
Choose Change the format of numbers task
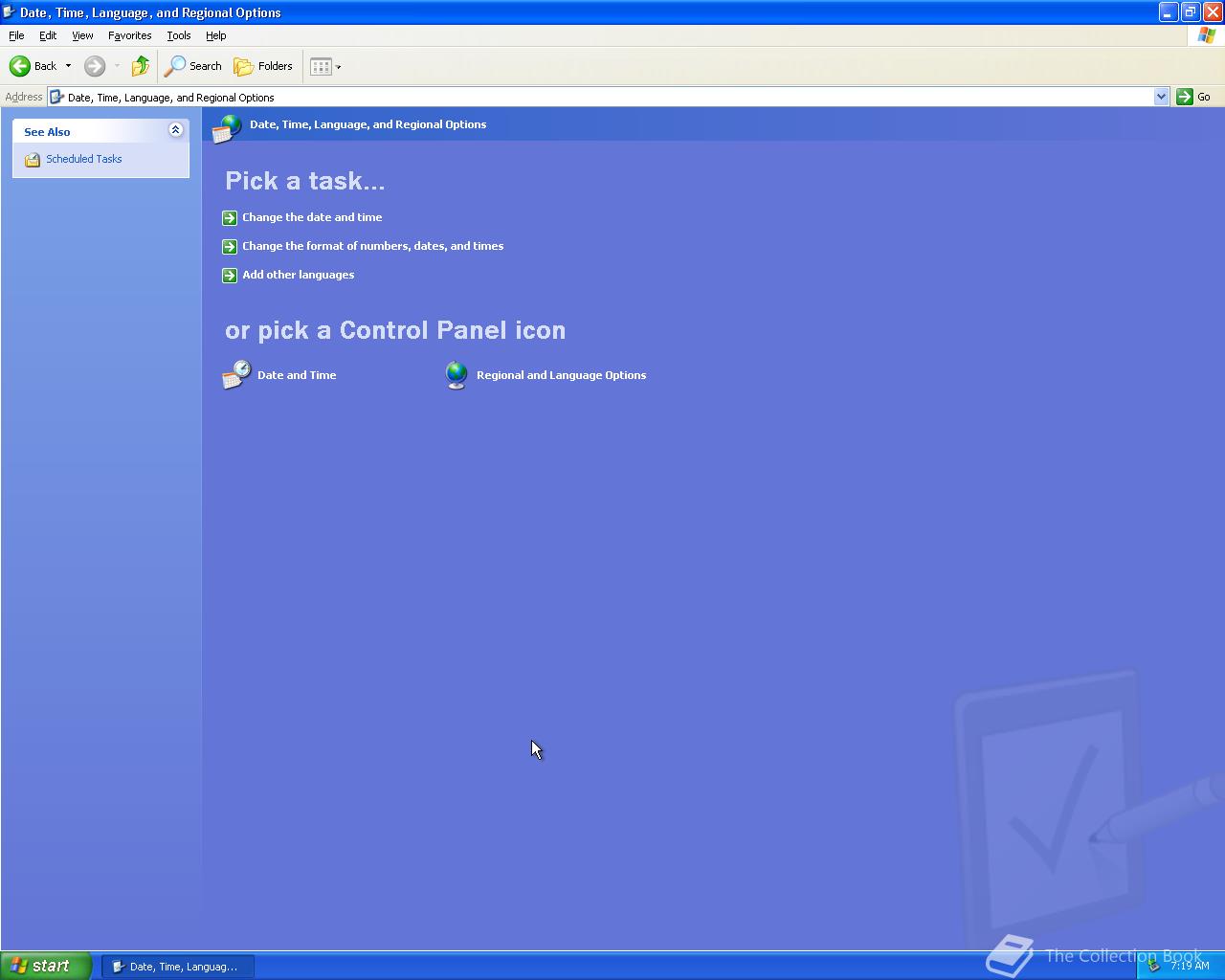click(373, 246)
